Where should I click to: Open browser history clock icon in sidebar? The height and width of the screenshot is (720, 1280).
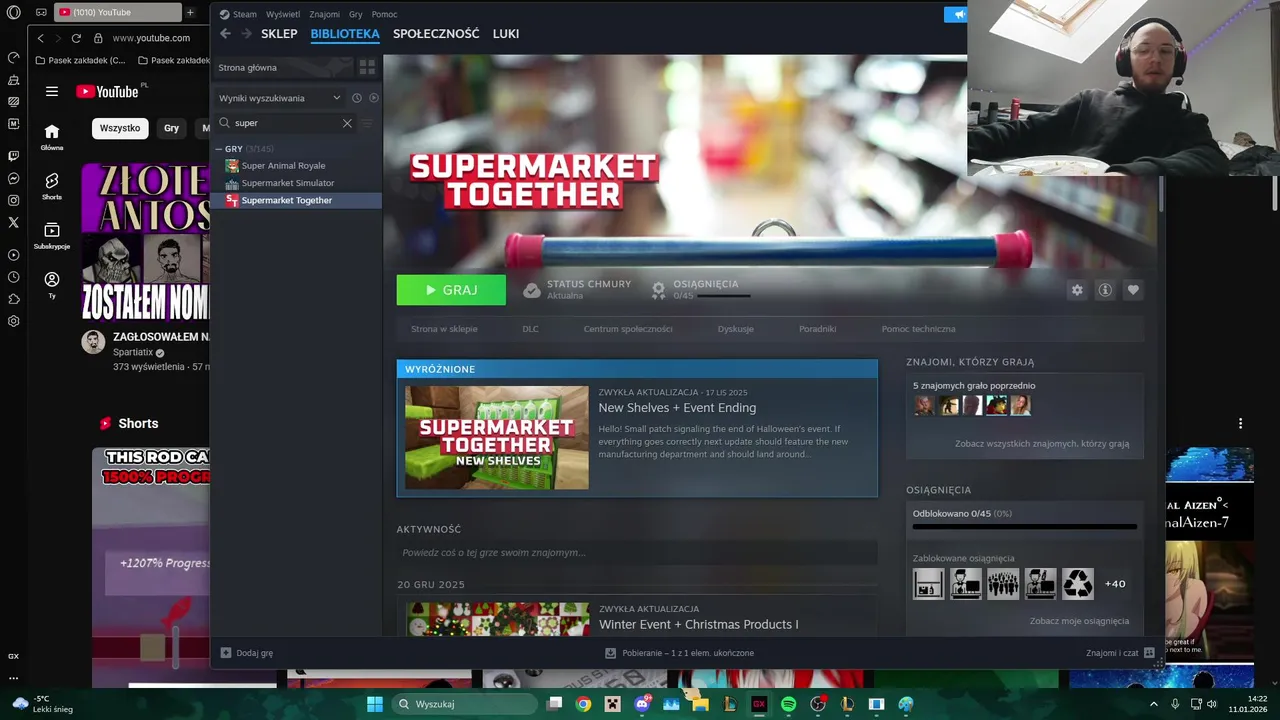13,277
